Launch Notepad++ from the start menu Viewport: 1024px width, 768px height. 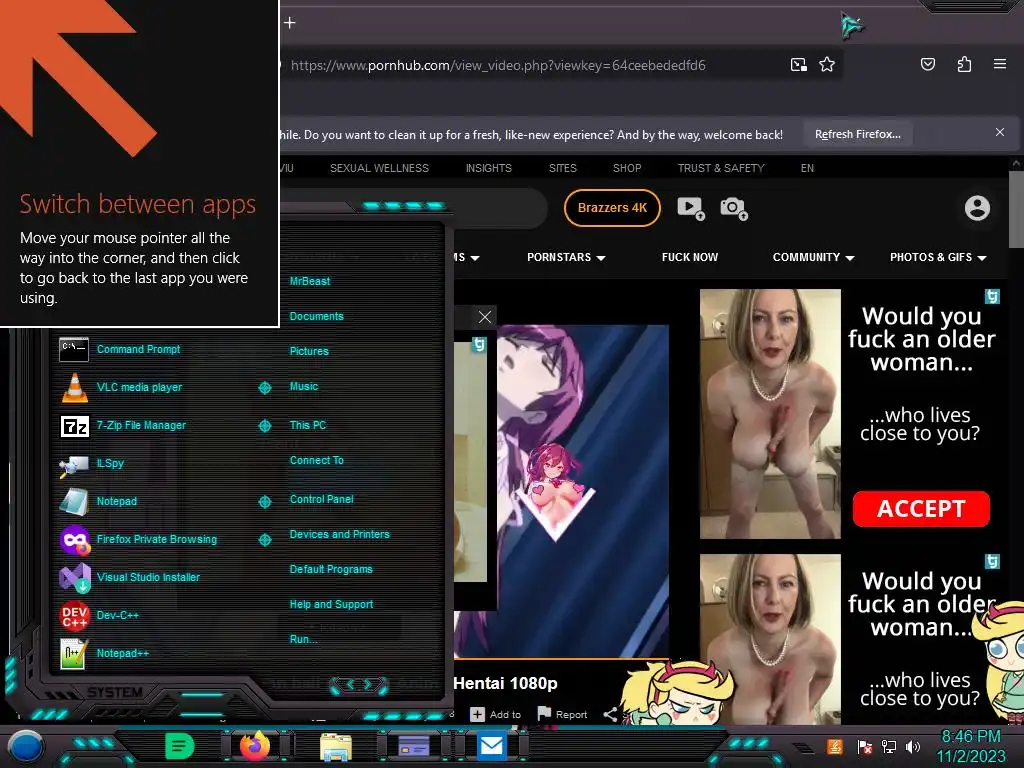pyautogui.click(x=104, y=653)
